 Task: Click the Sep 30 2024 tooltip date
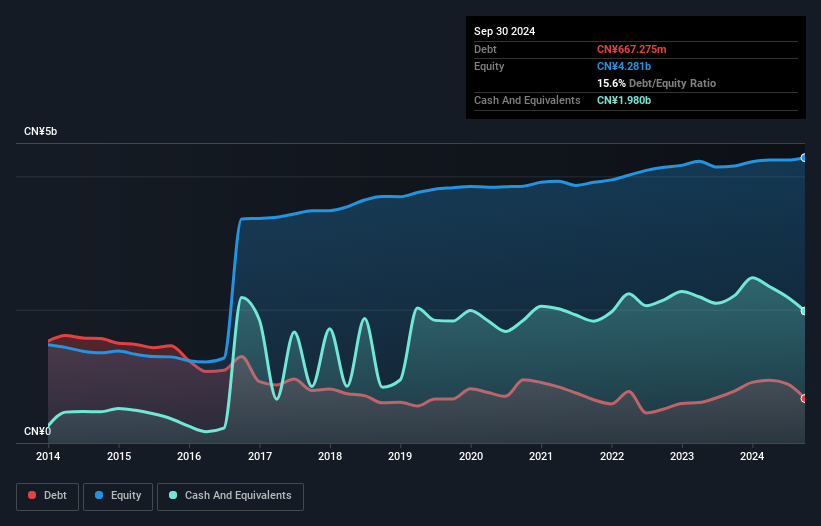pyautogui.click(x=504, y=31)
